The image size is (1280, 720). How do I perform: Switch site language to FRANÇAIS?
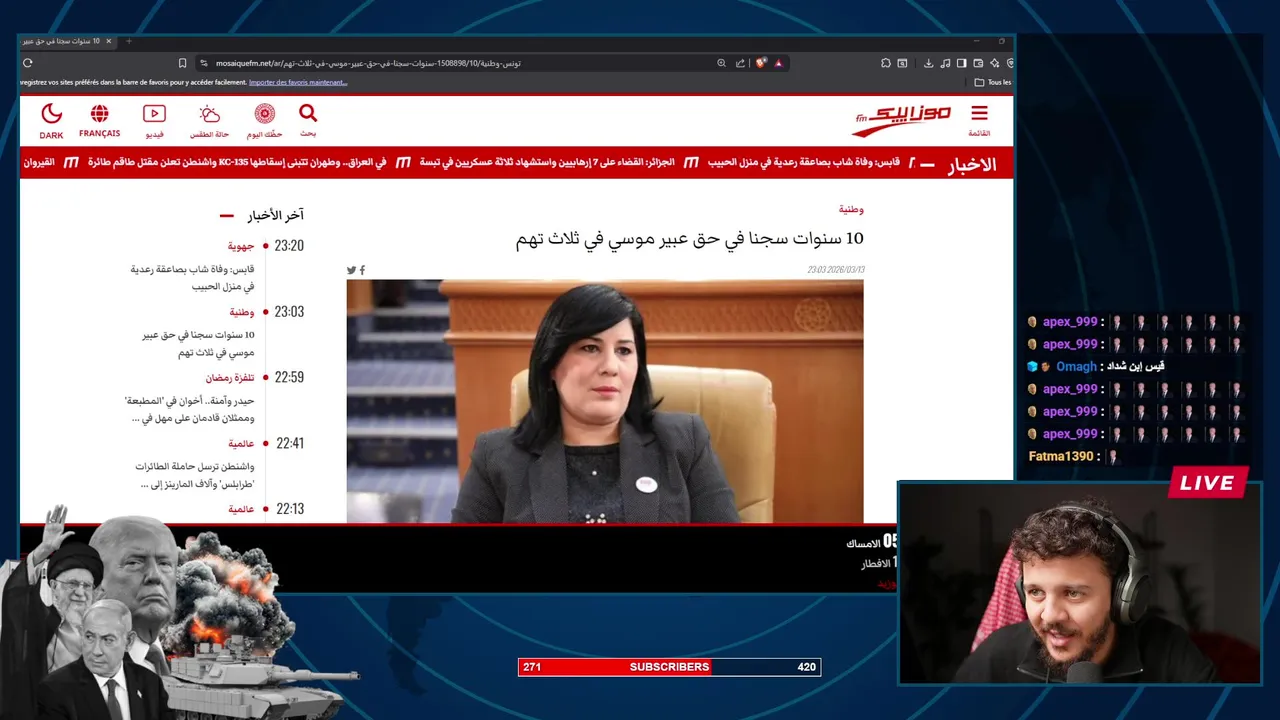[99, 120]
